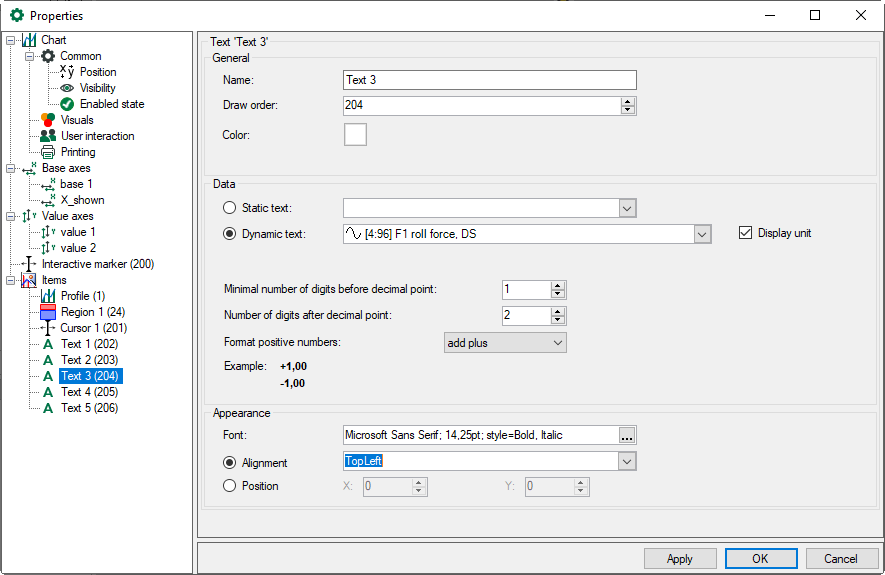The height and width of the screenshot is (575, 885).
Task: Click the Printing printer icon
Action: [48, 152]
